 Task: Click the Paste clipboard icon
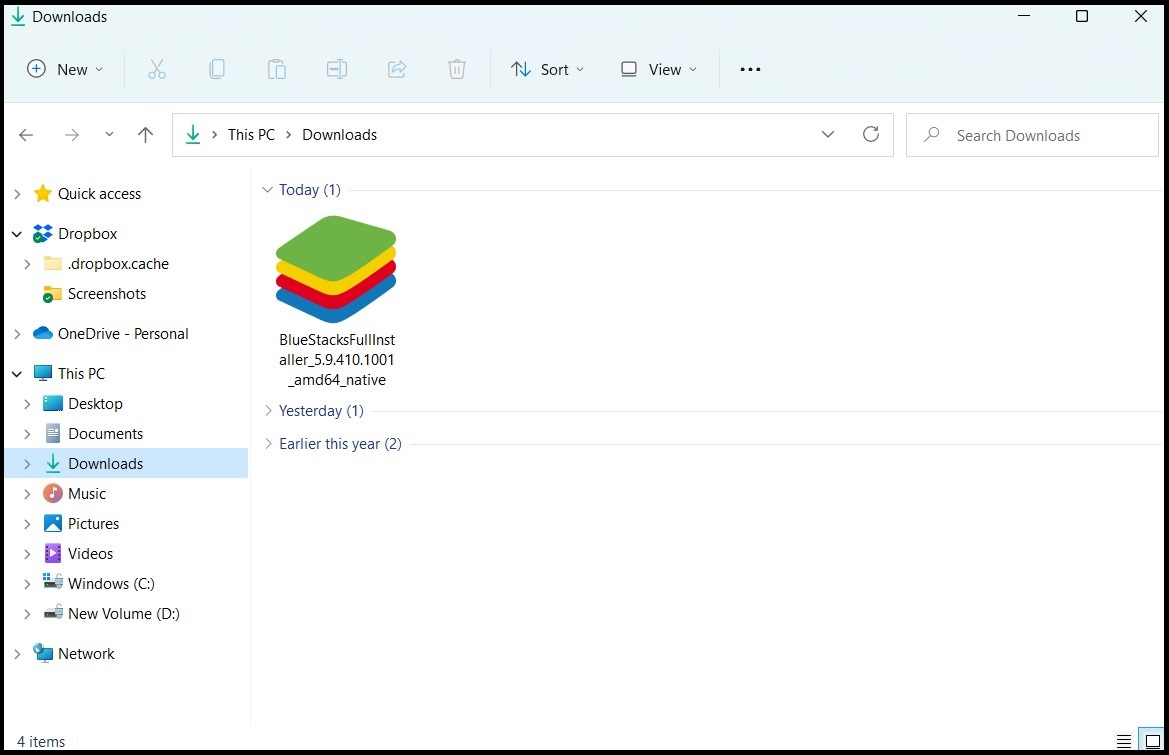pyautogui.click(x=277, y=69)
